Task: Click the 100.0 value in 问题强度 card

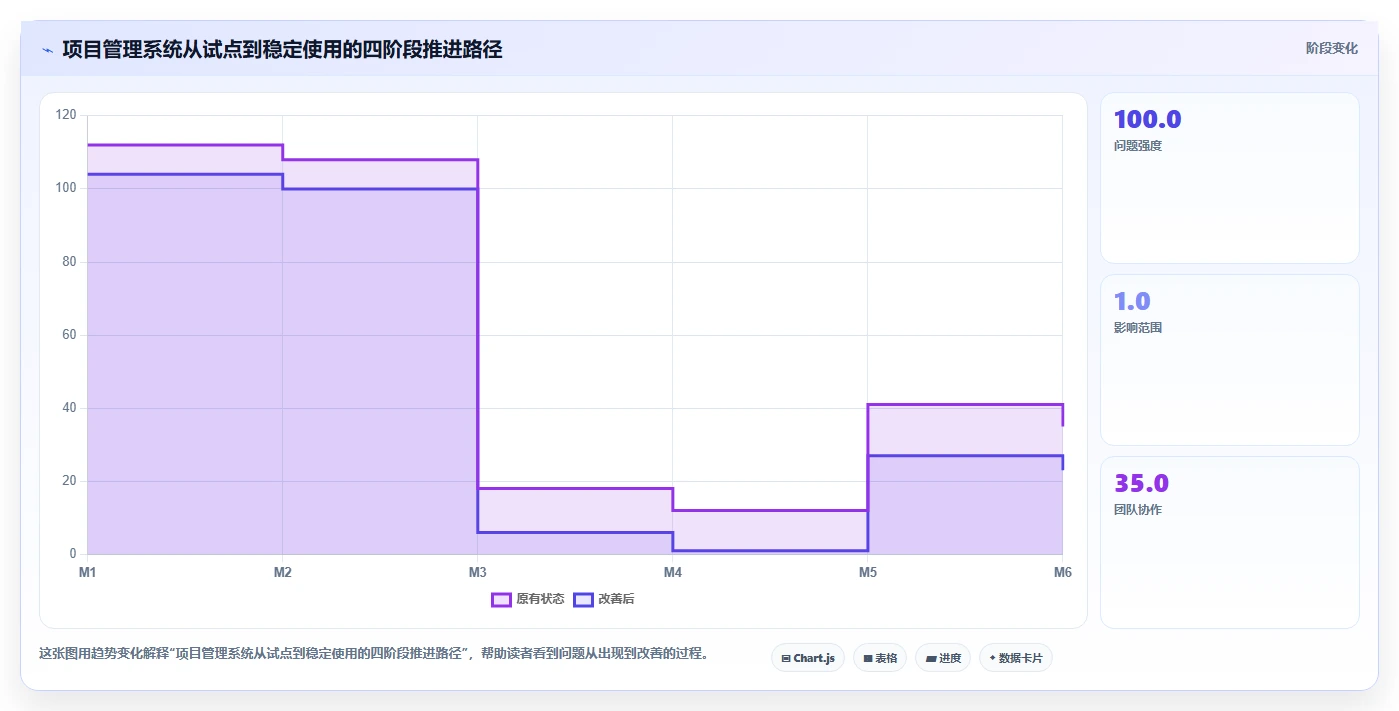Action: coord(1147,119)
